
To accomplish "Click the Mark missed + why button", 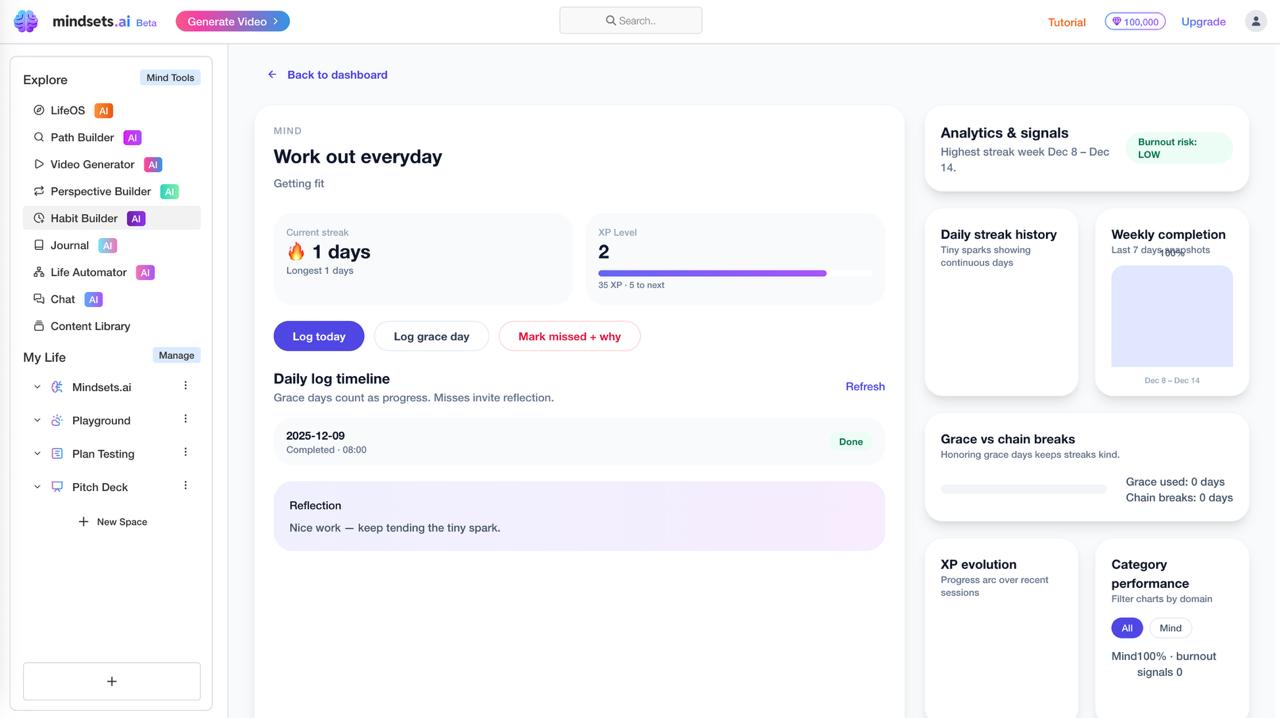I will [569, 336].
